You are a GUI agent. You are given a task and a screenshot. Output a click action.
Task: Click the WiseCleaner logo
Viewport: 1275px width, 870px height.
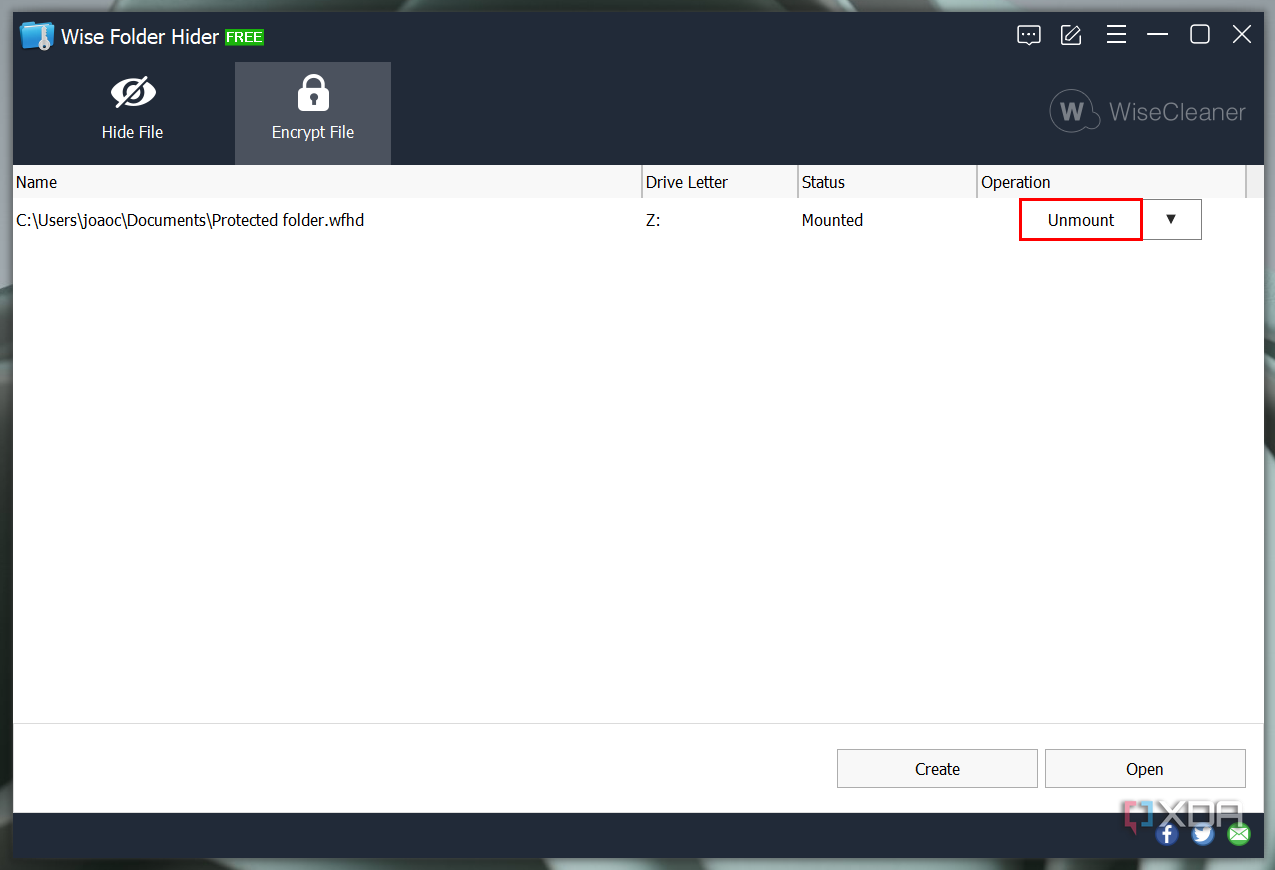(1146, 111)
